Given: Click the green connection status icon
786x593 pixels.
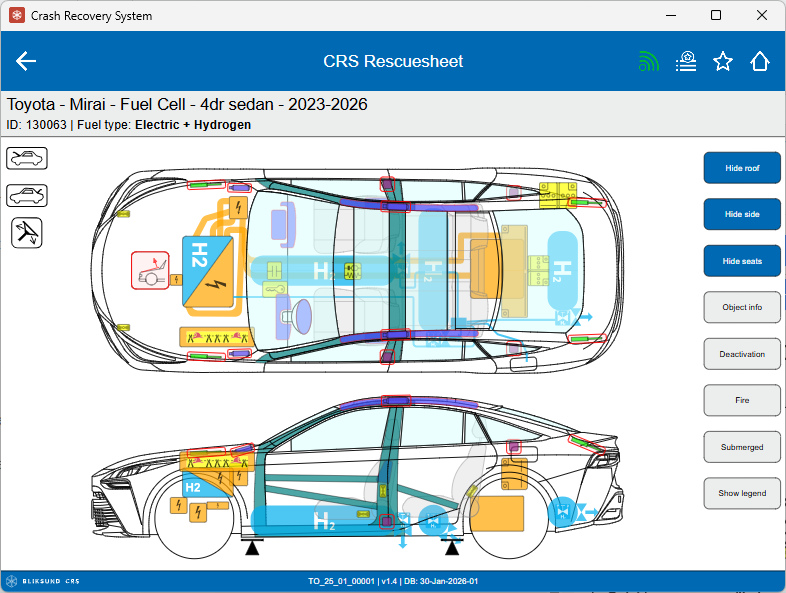Looking at the screenshot, I should click(649, 61).
